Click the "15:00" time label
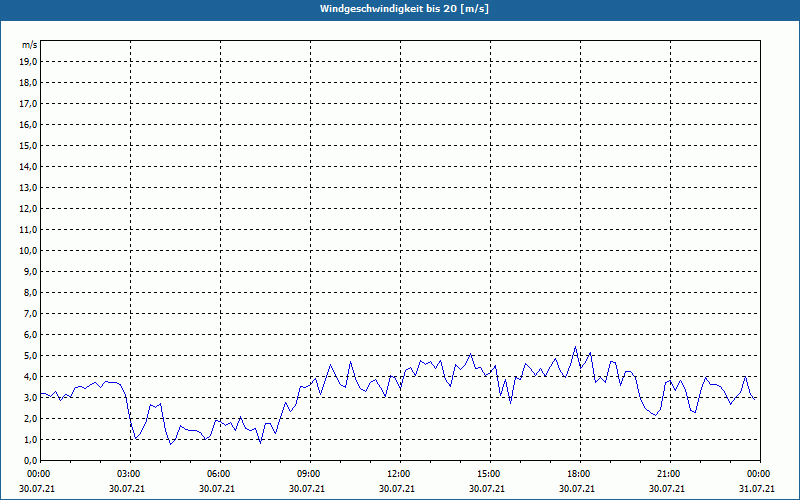This screenshot has height=500, width=800. click(x=487, y=474)
